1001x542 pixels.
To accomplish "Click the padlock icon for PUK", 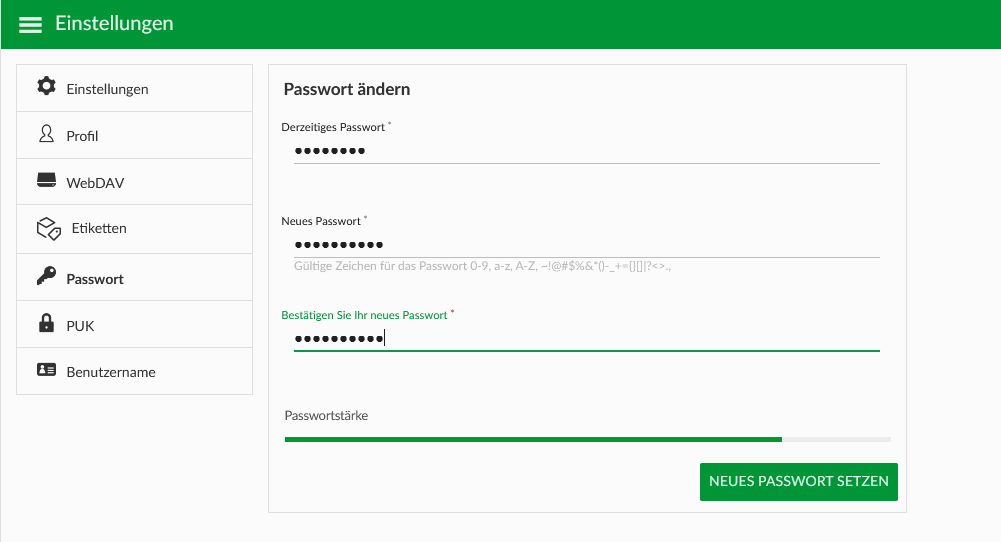I will pyautogui.click(x=46, y=323).
